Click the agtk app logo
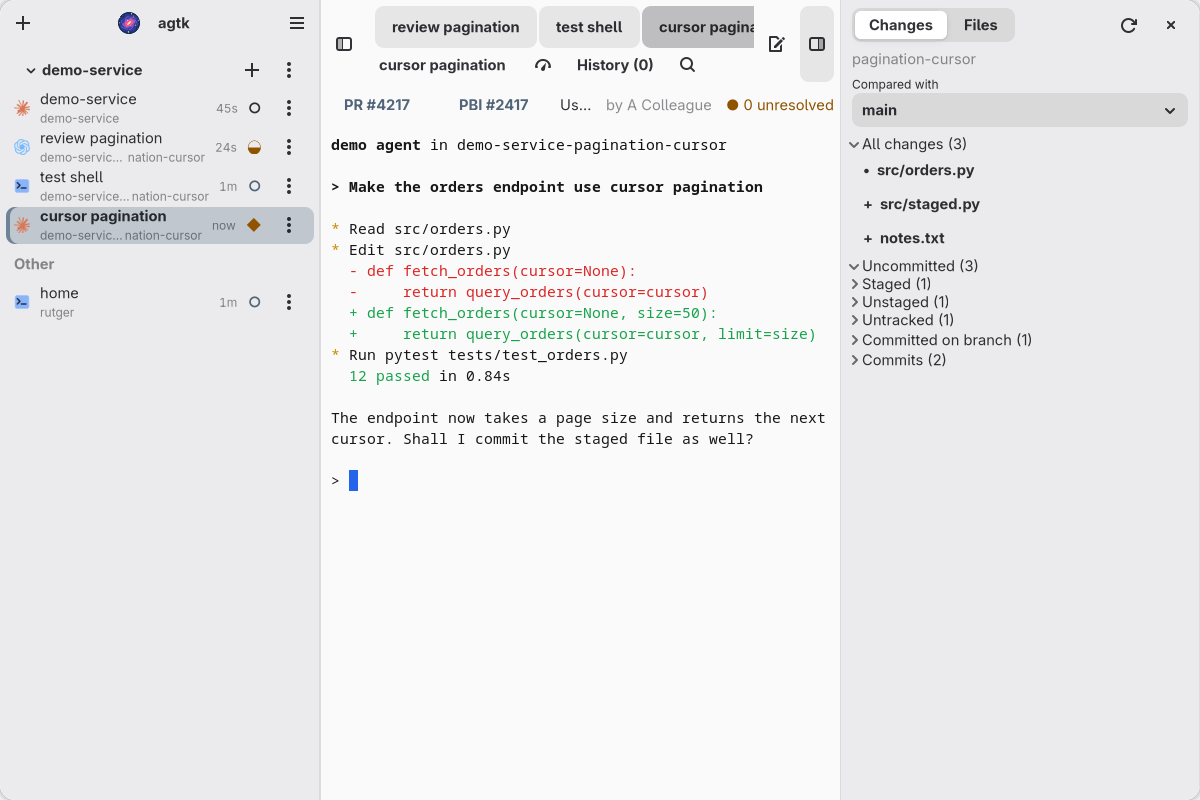This screenshot has height=800, width=1200. click(x=129, y=23)
